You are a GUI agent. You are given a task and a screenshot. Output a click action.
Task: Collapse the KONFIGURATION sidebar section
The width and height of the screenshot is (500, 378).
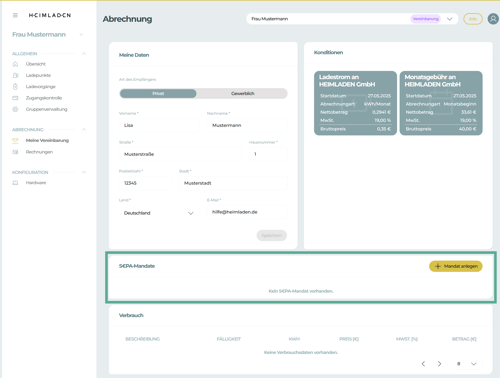(x=84, y=172)
